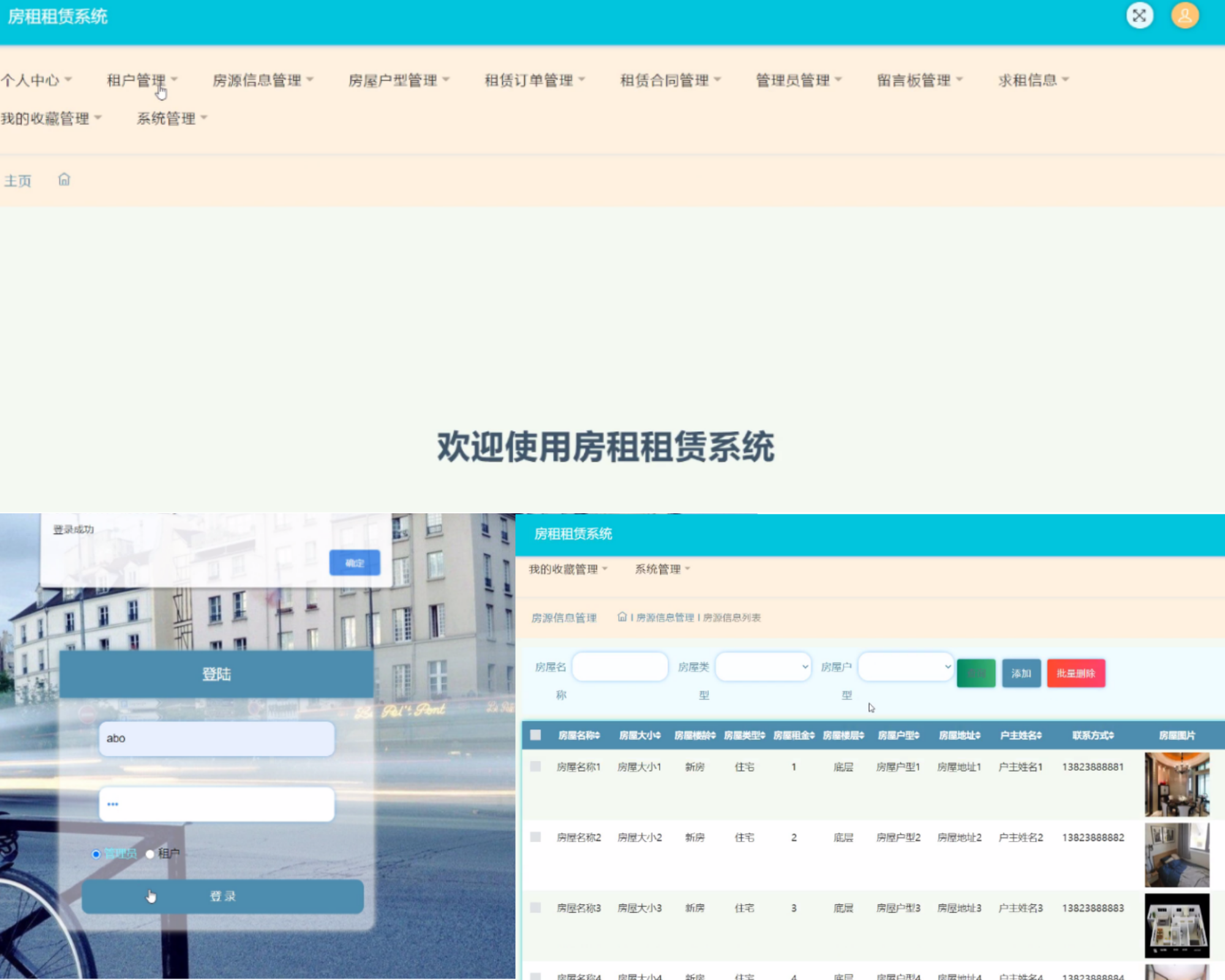Image resolution: width=1225 pixels, height=980 pixels.
Task: Sort the table by 房屋名称 column
Action: pyautogui.click(x=579, y=735)
